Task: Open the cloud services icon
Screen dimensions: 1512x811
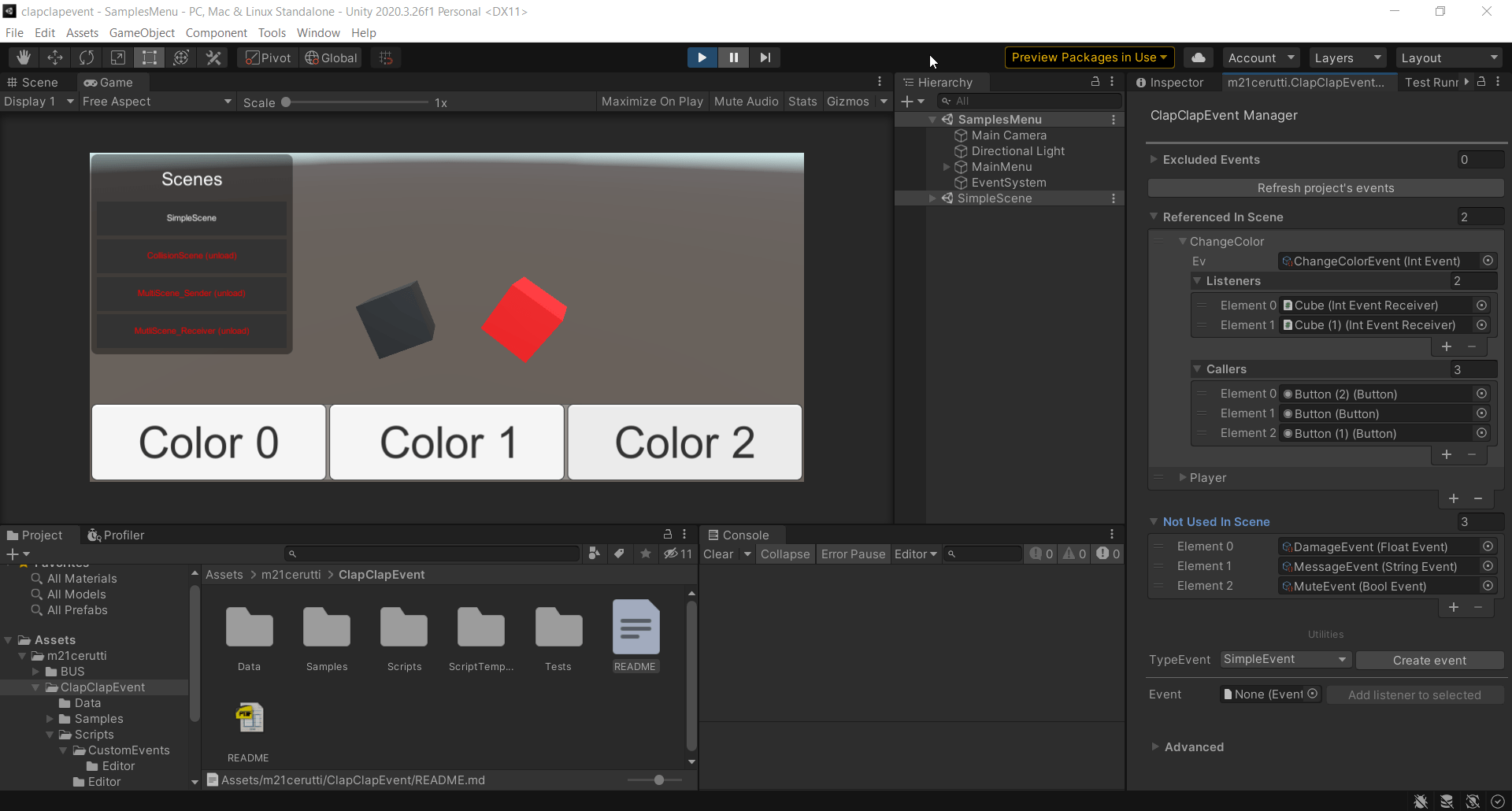Action: (x=1198, y=57)
